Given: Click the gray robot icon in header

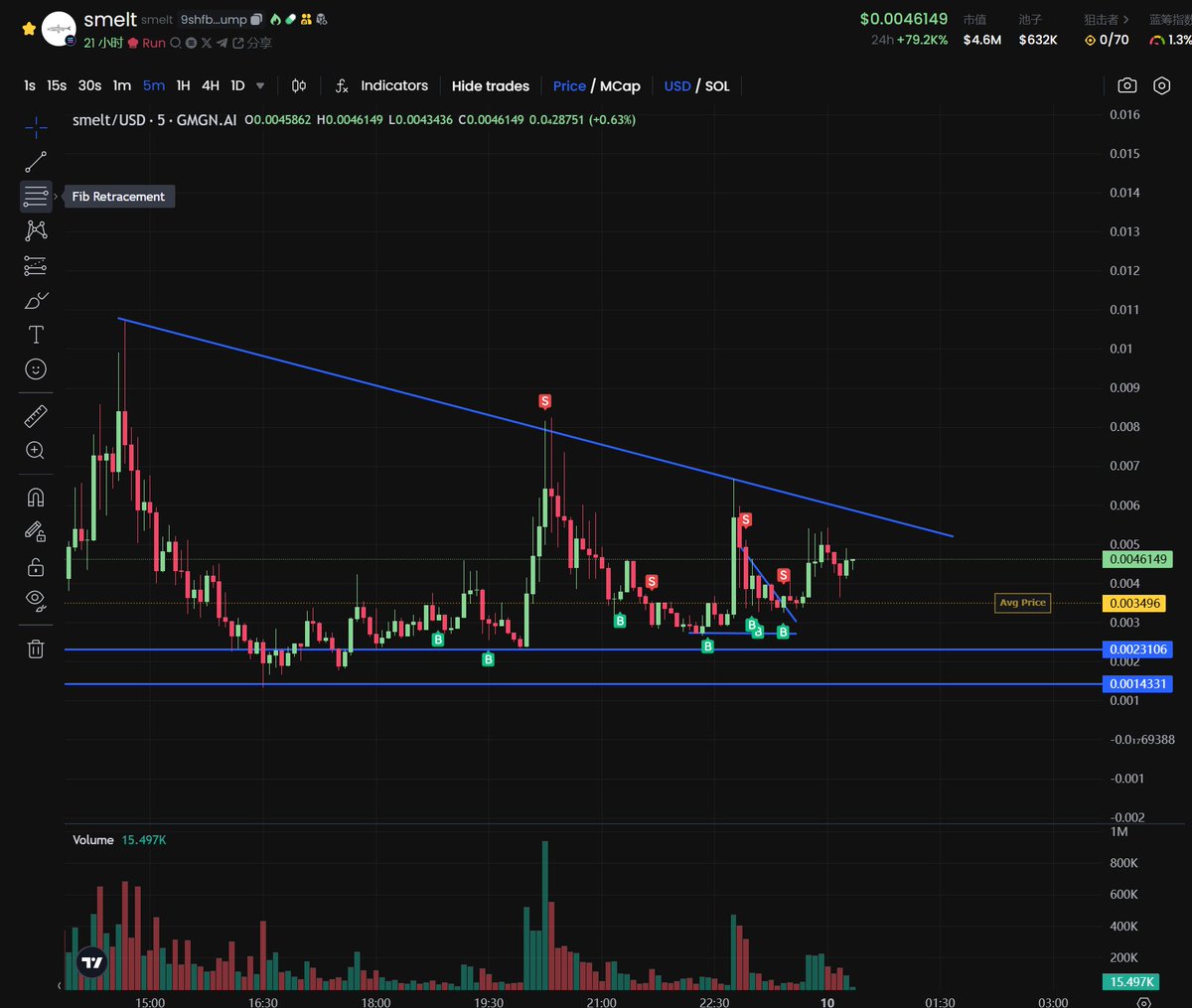Looking at the screenshot, I should coord(321,19).
